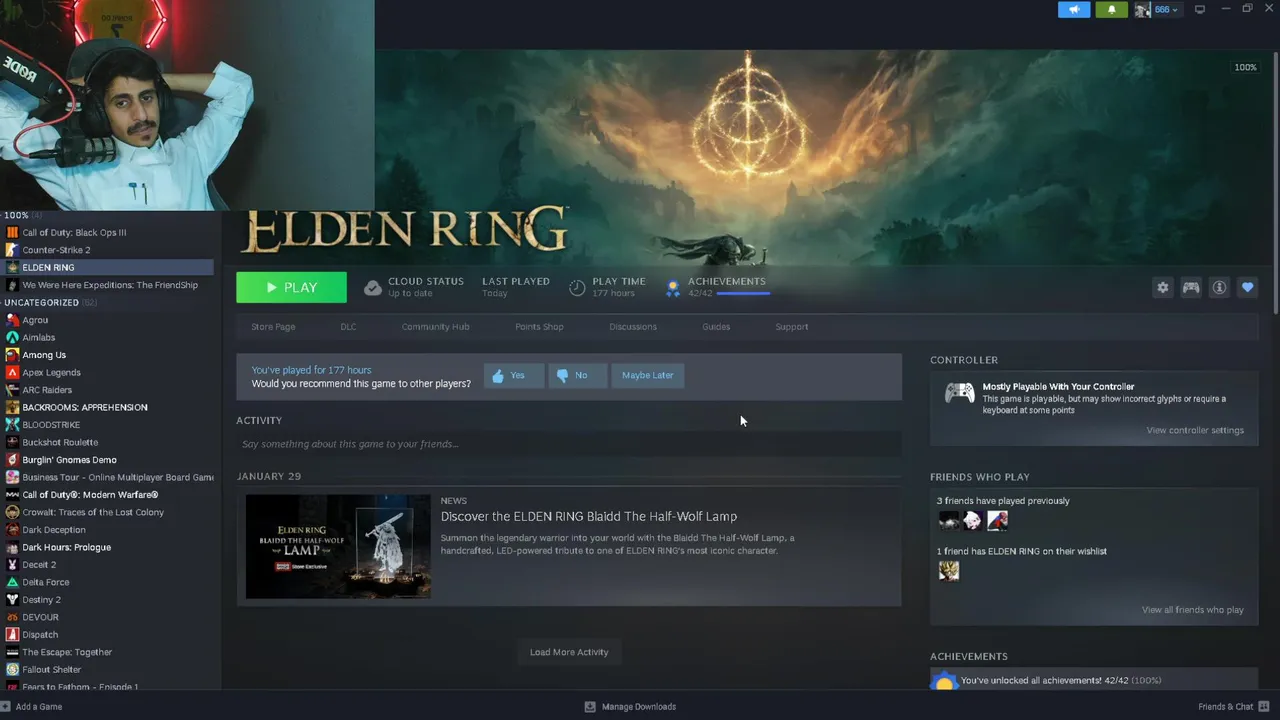Open the green notifications bell
Viewport: 1280px width, 720px height.
[1111, 9]
